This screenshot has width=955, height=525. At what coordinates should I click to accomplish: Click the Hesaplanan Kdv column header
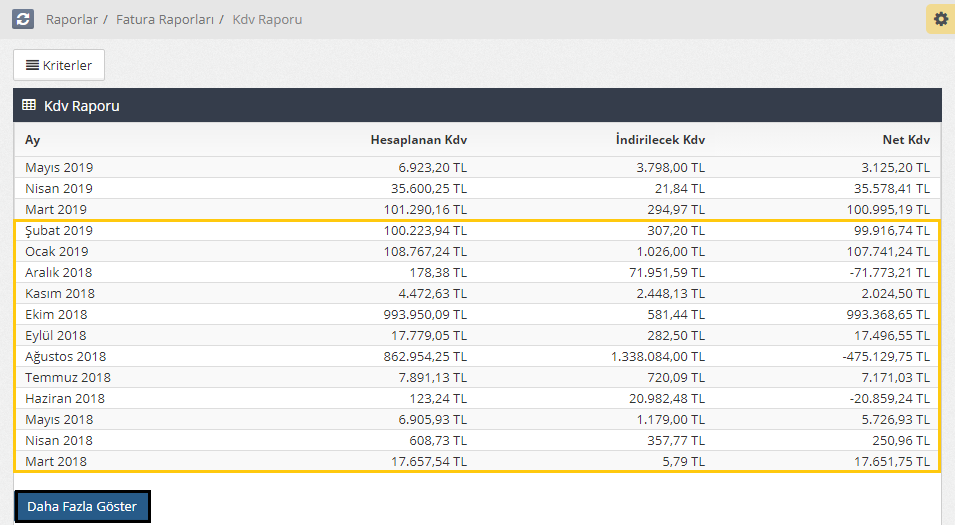[x=418, y=140]
